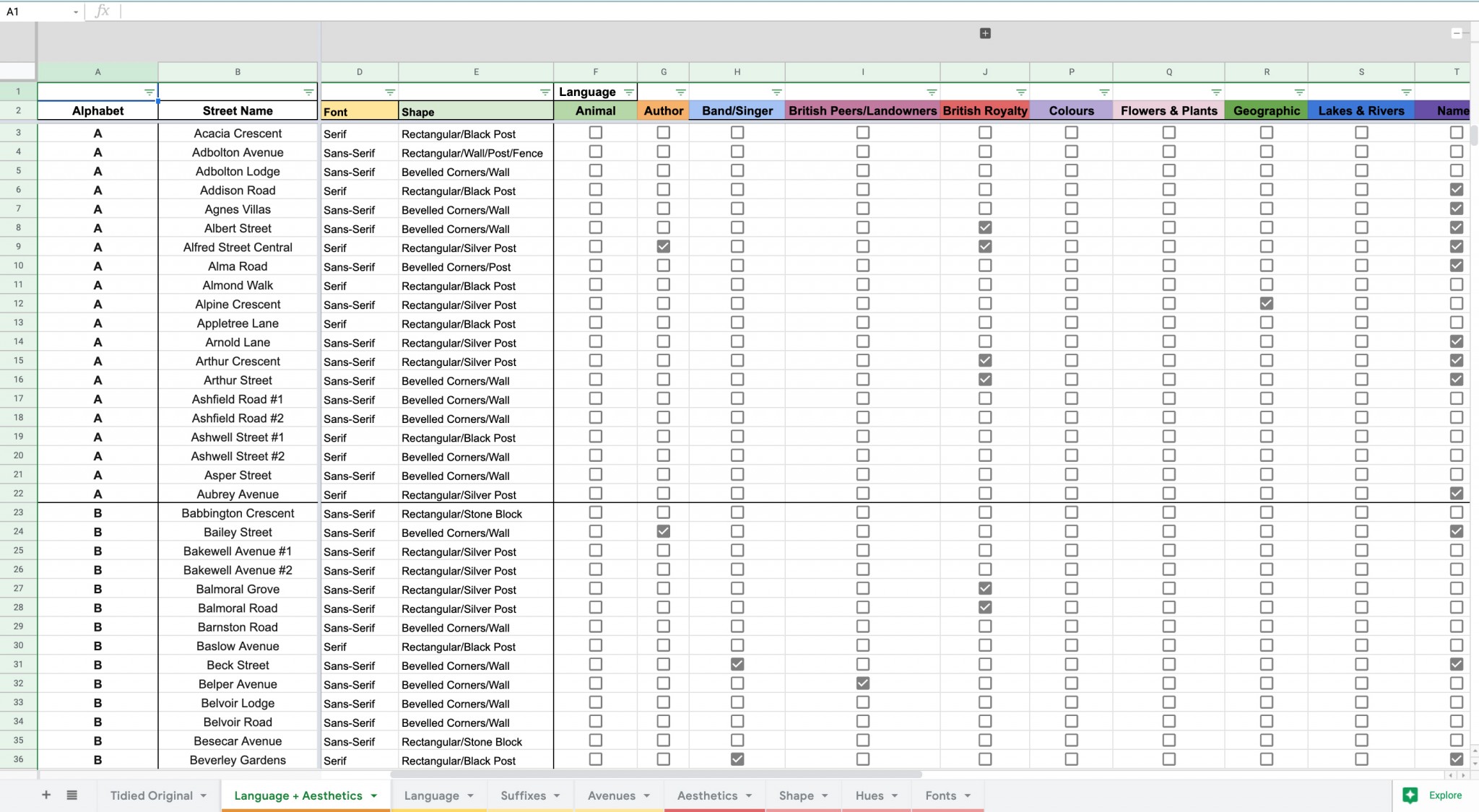Open the Name Box dropdown arrow
This screenshot has height=812, width=1479.
75,12
